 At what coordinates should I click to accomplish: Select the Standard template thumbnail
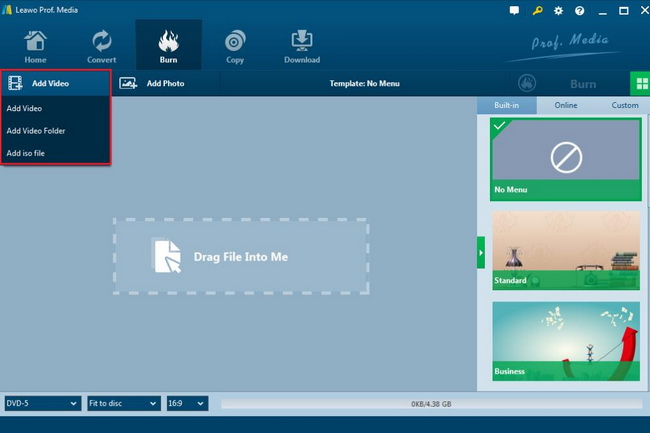tap(566, 250)
